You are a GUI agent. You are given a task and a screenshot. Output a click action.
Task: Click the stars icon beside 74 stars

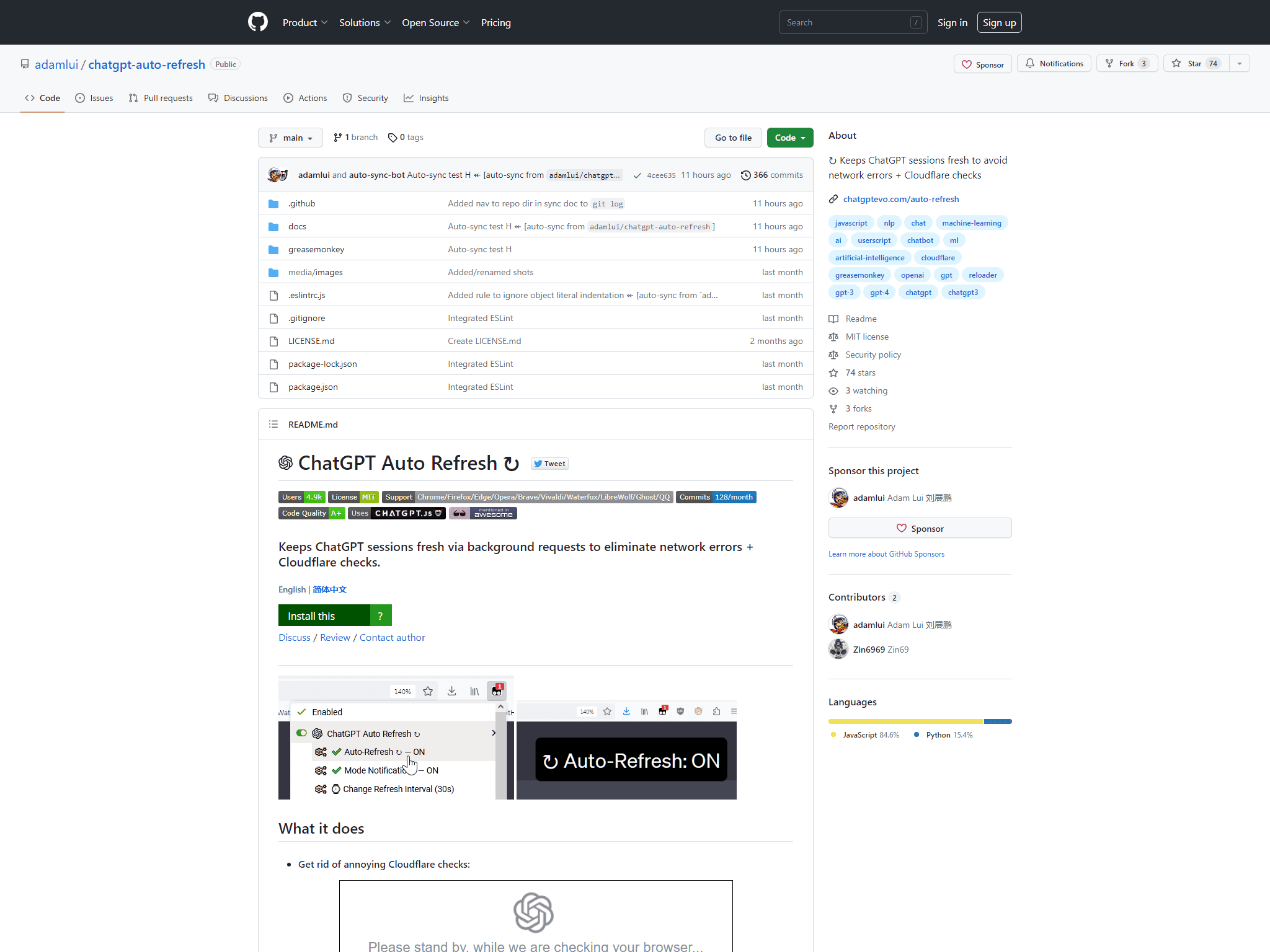(x=833, y=372)
